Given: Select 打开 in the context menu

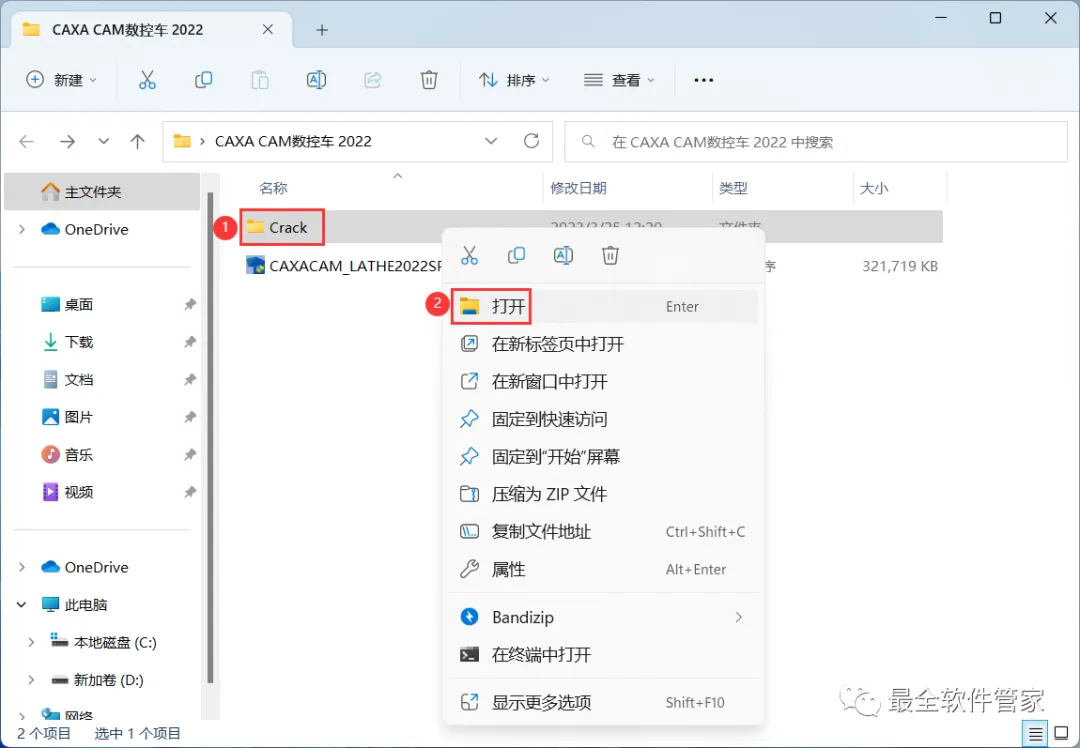Looking at the screenshot, I should click(x=603, y=307).
